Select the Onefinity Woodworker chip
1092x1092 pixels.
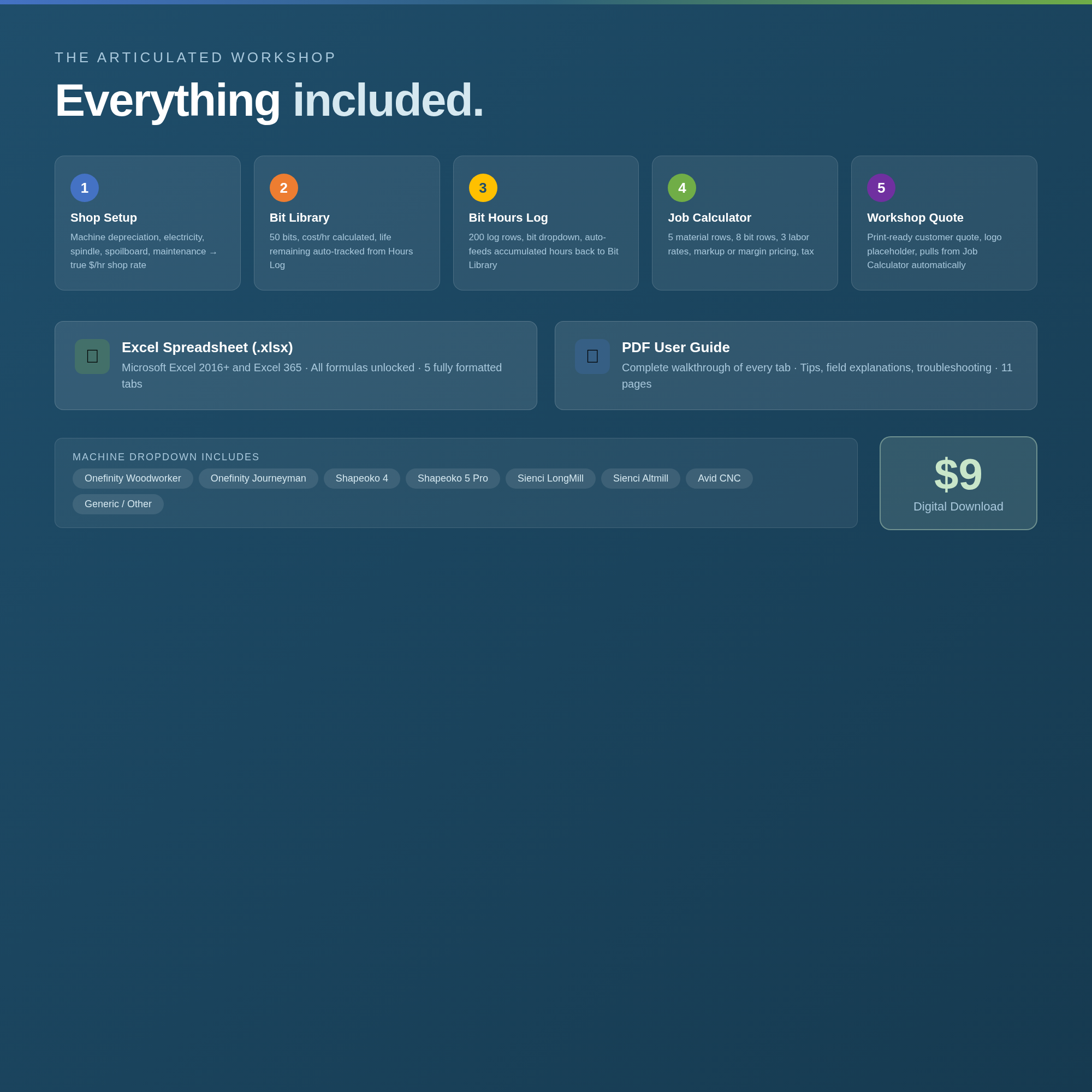click(x=133, y=478)
